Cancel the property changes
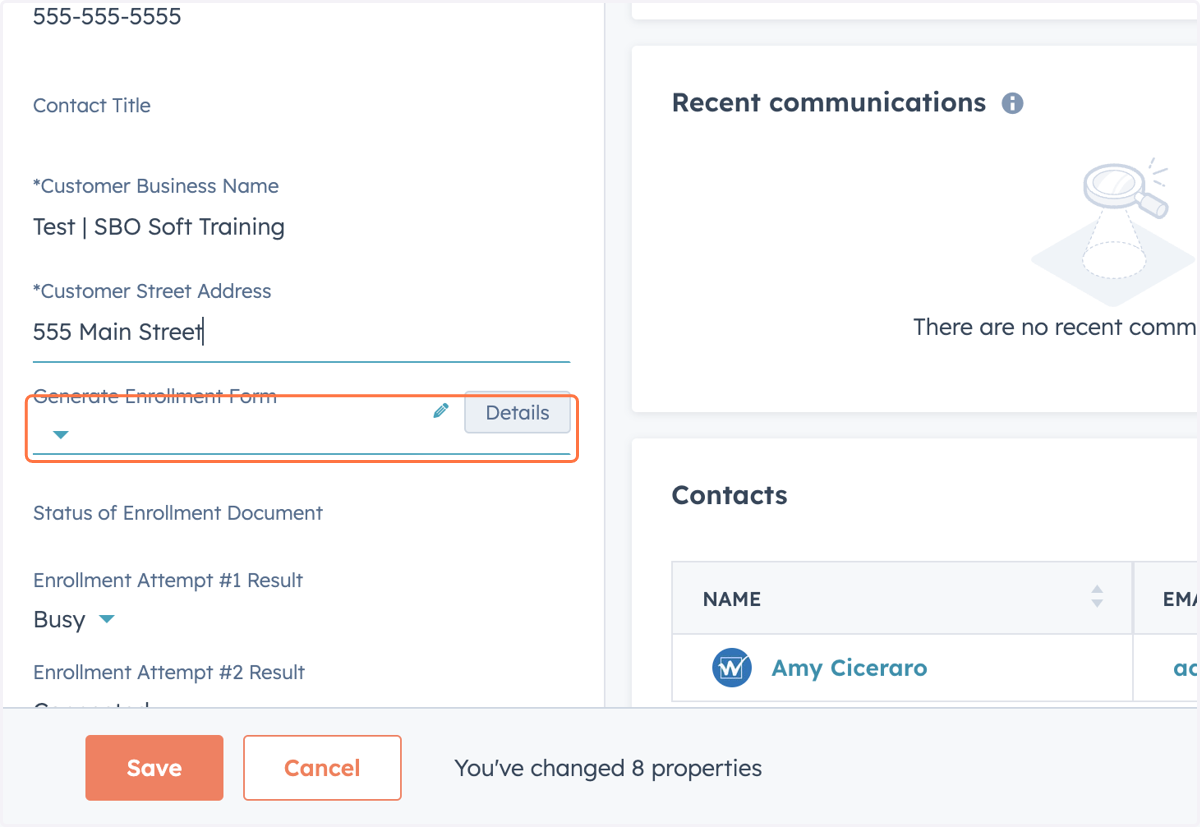Image resolution: width=1200 pixels, height=827 pixels. pos(322,768)
